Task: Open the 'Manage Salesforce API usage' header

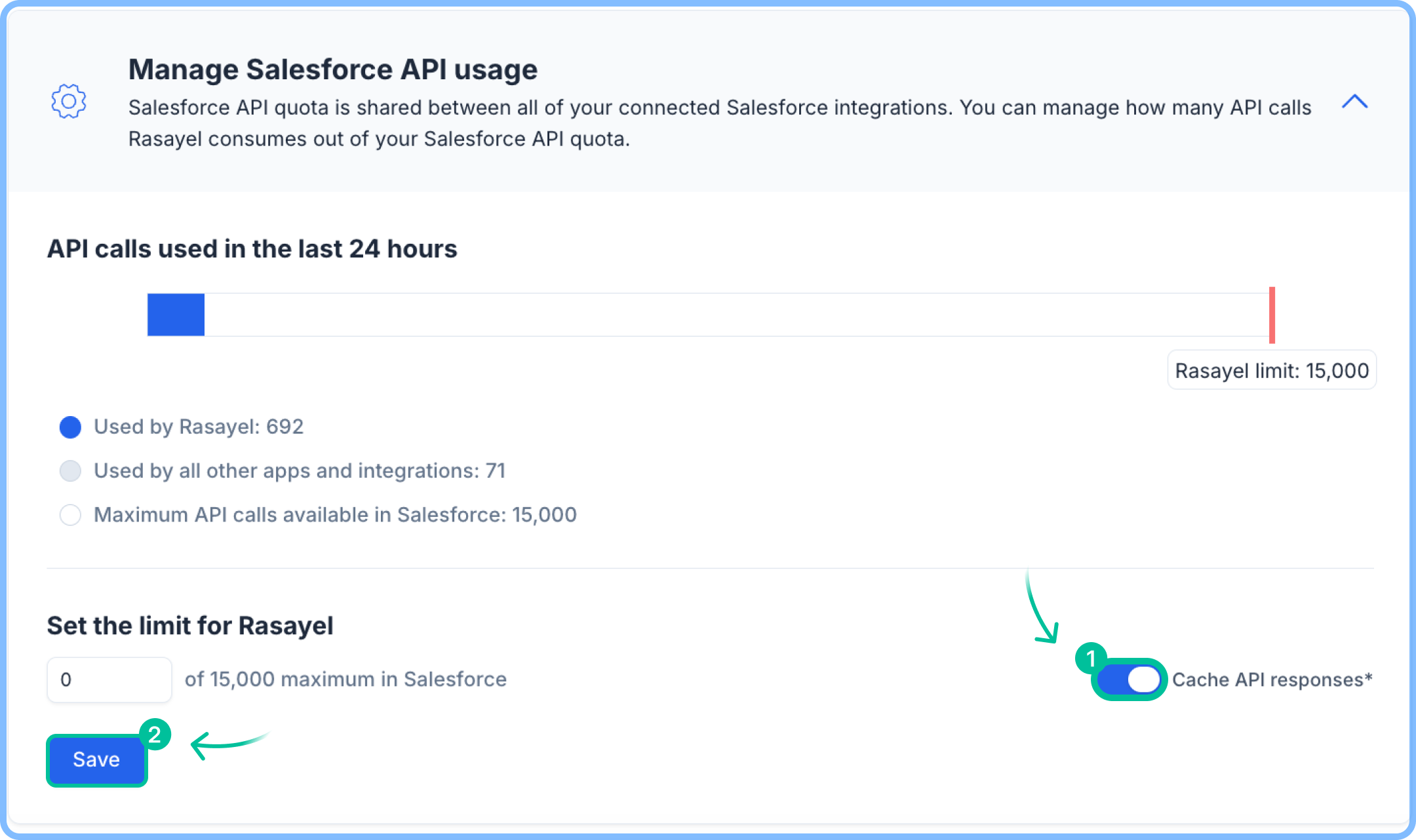Action: pyautogui.click(x=333, y=69)
